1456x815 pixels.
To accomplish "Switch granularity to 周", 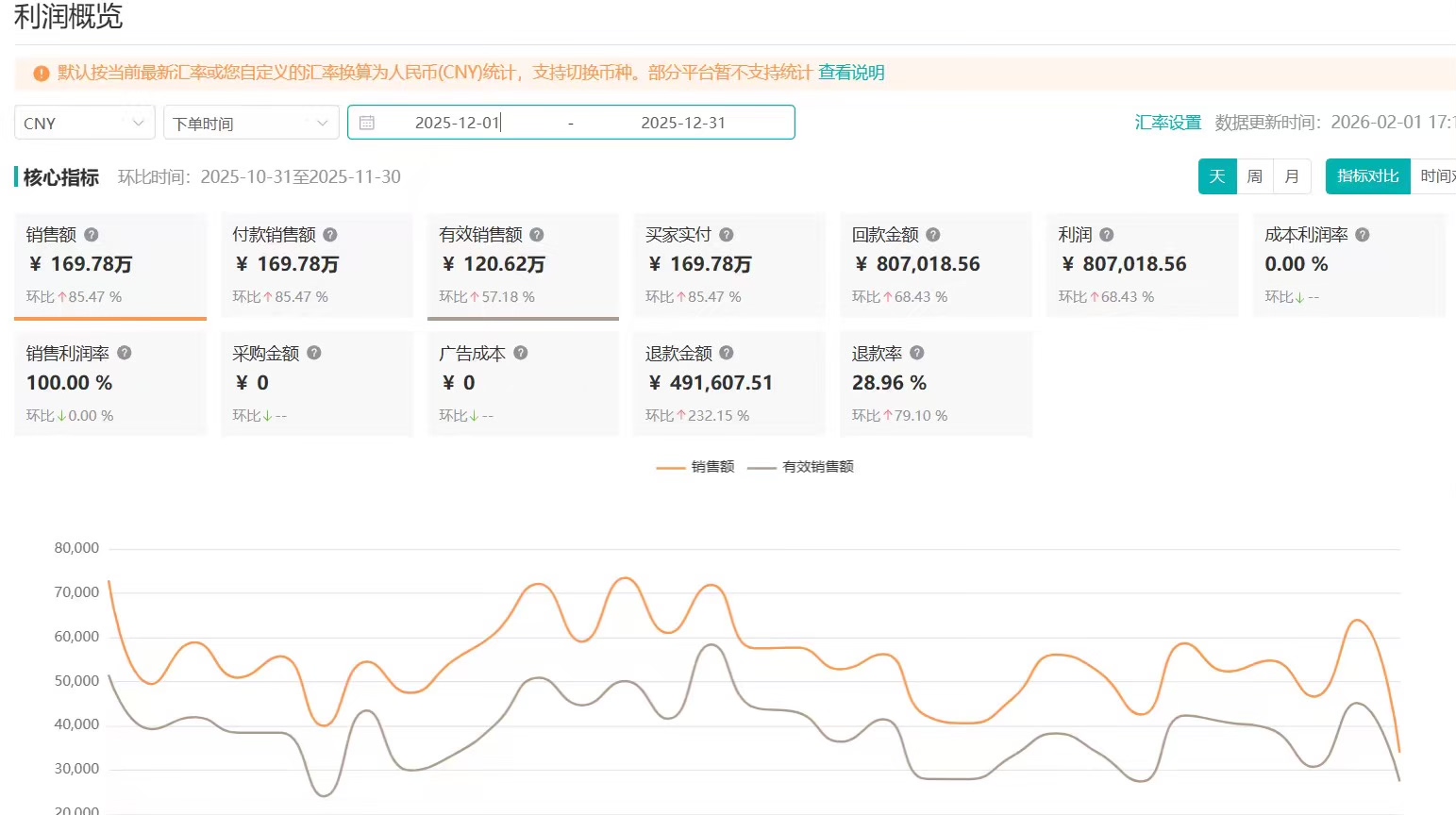I will coord(1255,176).
